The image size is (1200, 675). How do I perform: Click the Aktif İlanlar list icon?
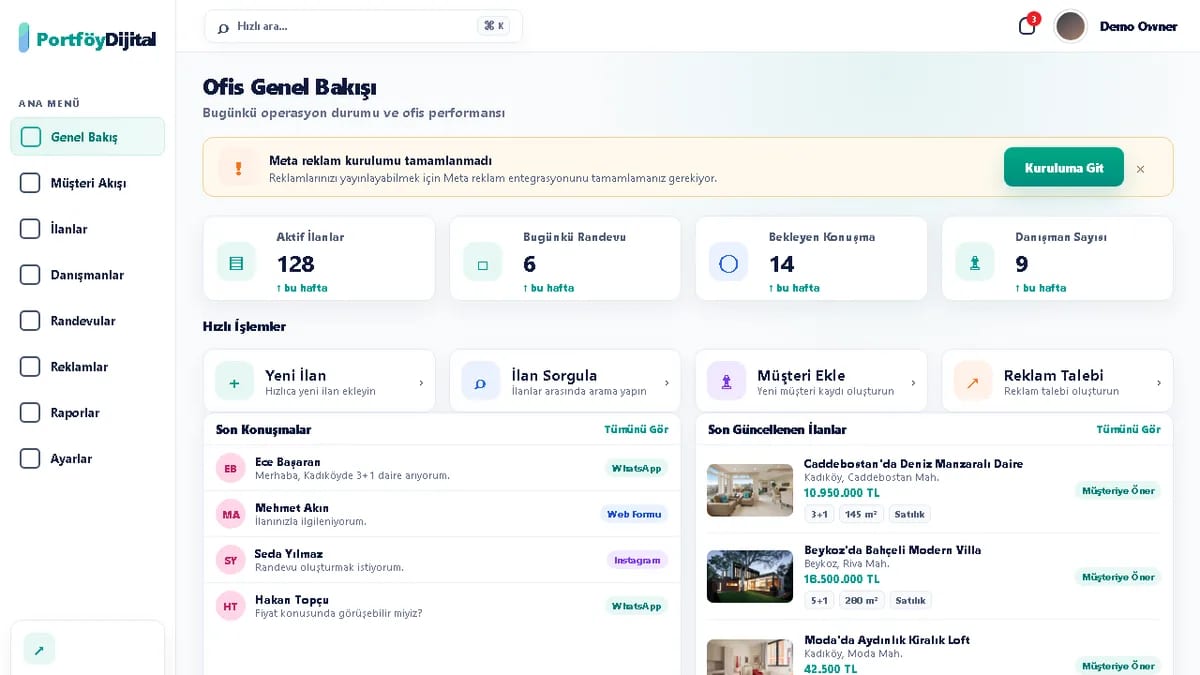click(236, 263)
